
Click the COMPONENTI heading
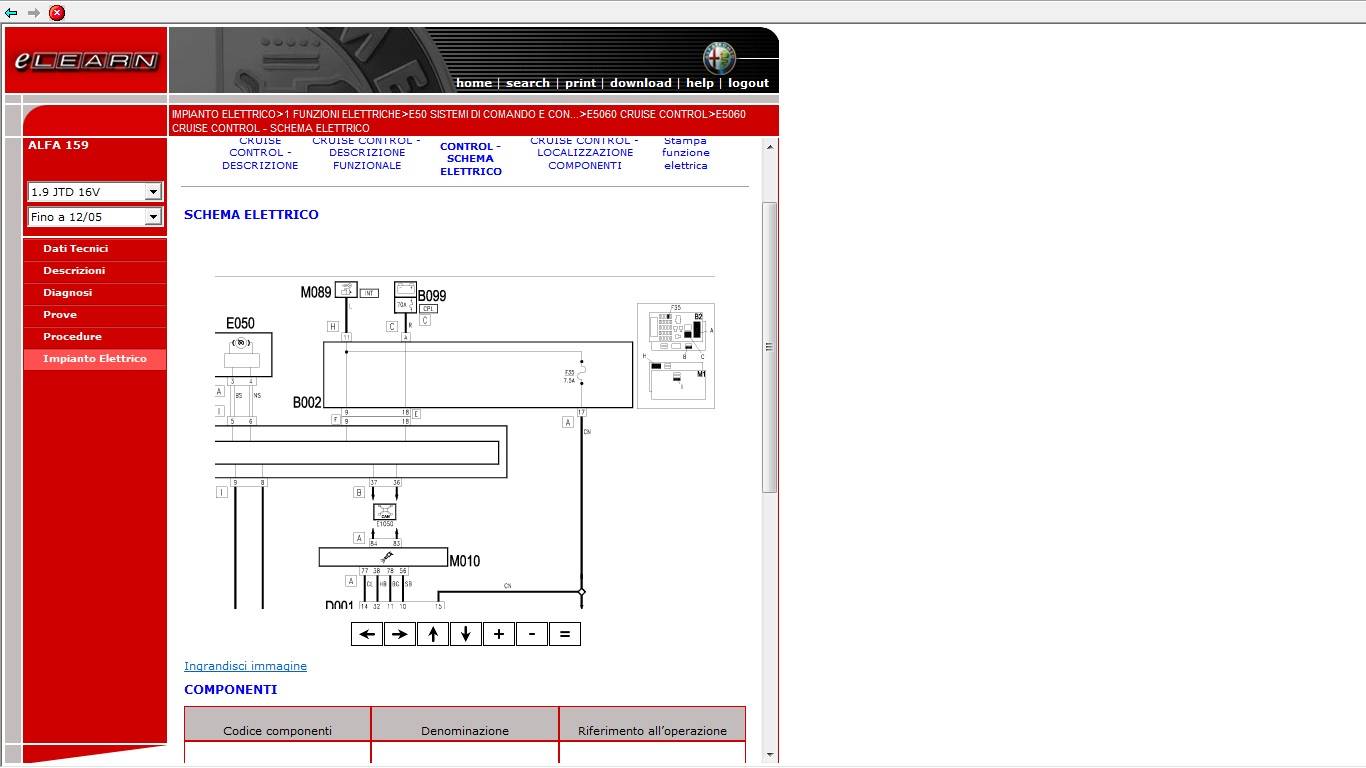[231, 690]
